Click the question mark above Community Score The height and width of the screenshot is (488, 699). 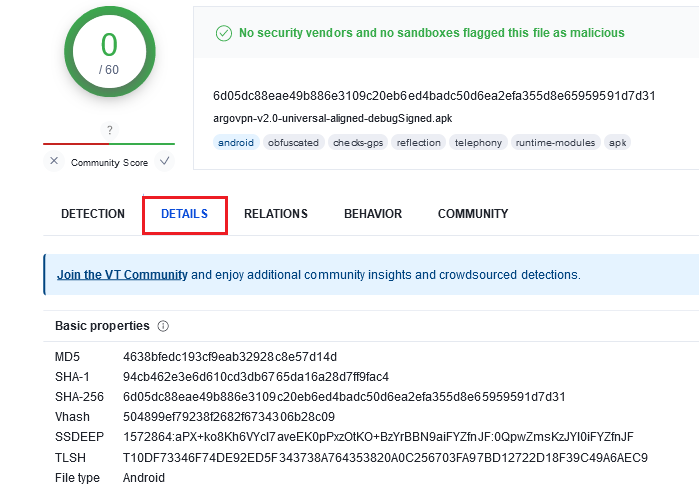tap(109, 130)
